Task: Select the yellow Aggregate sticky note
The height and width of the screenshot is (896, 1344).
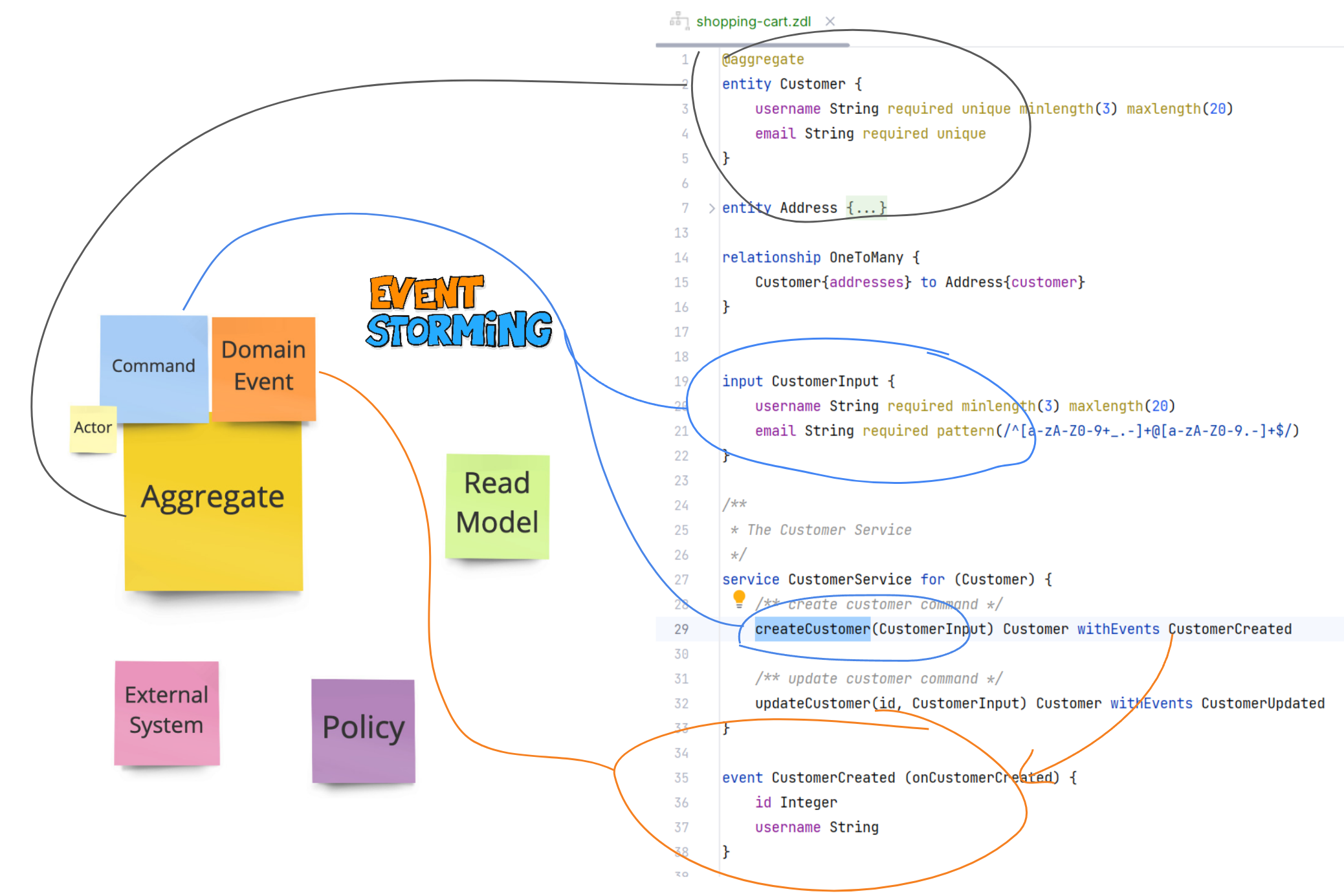Action: [214, 497]
